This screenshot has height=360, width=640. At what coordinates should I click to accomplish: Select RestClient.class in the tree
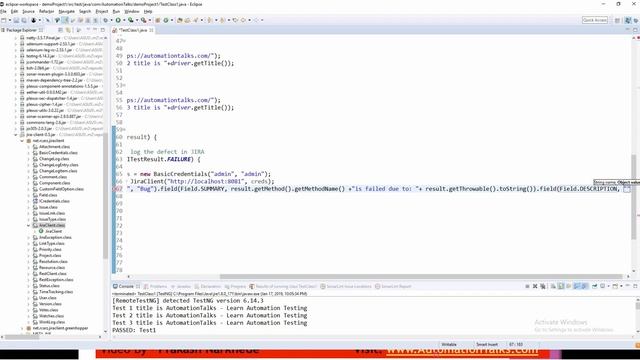[53, 273]
